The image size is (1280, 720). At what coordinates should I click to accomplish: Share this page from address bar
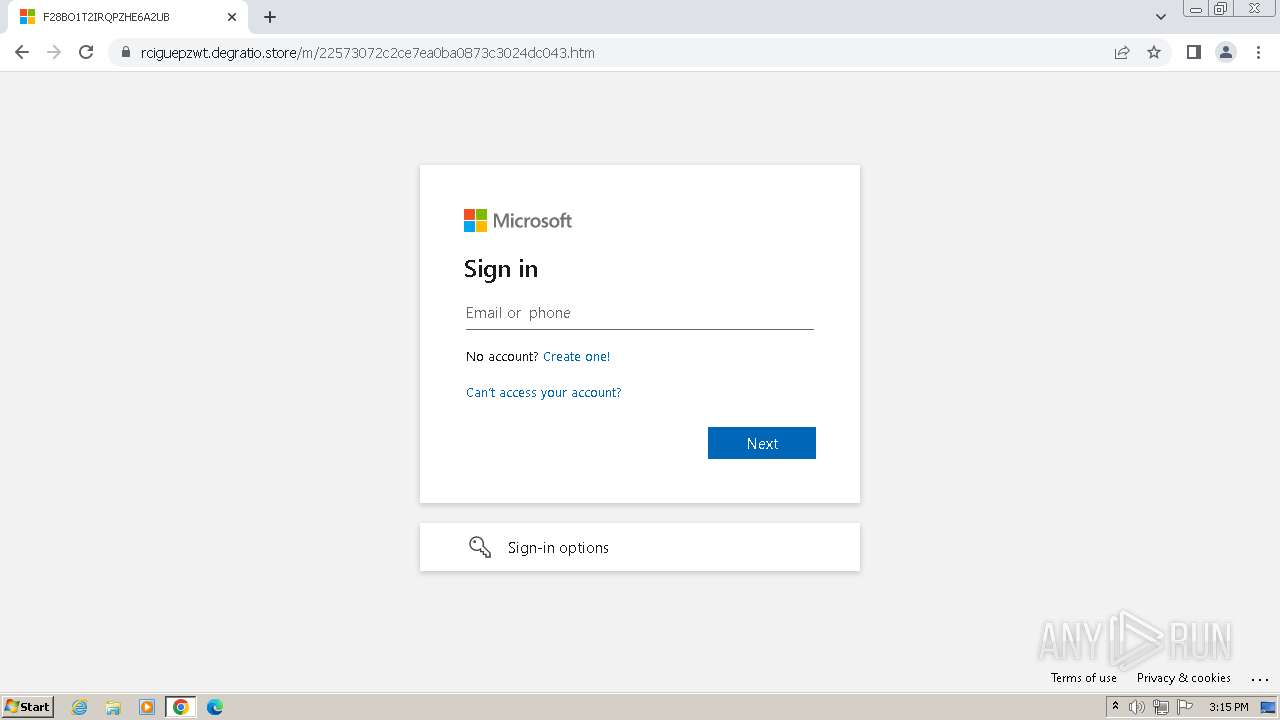[1122, 52]
